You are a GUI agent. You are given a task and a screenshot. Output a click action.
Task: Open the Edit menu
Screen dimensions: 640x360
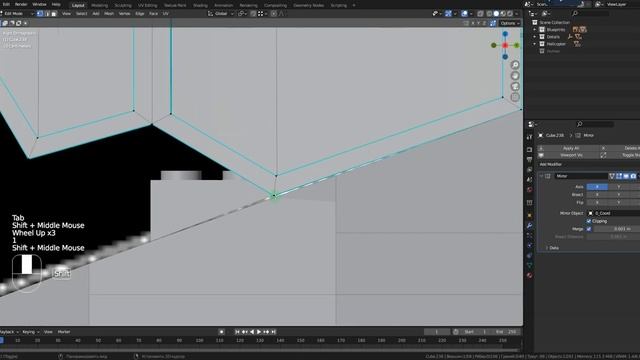point(6,4)
